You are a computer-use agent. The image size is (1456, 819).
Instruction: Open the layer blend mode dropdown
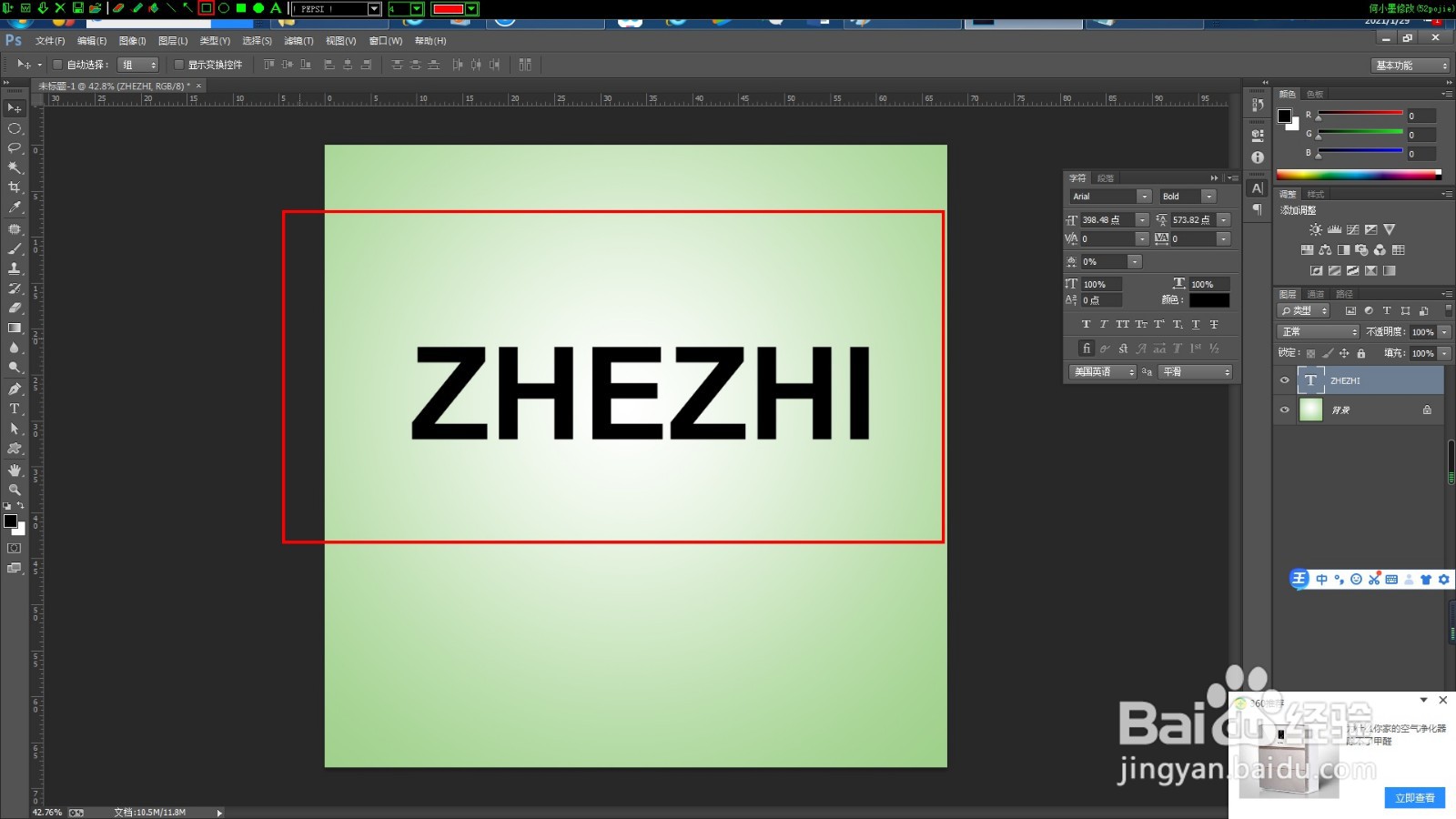click(1319, 332)
